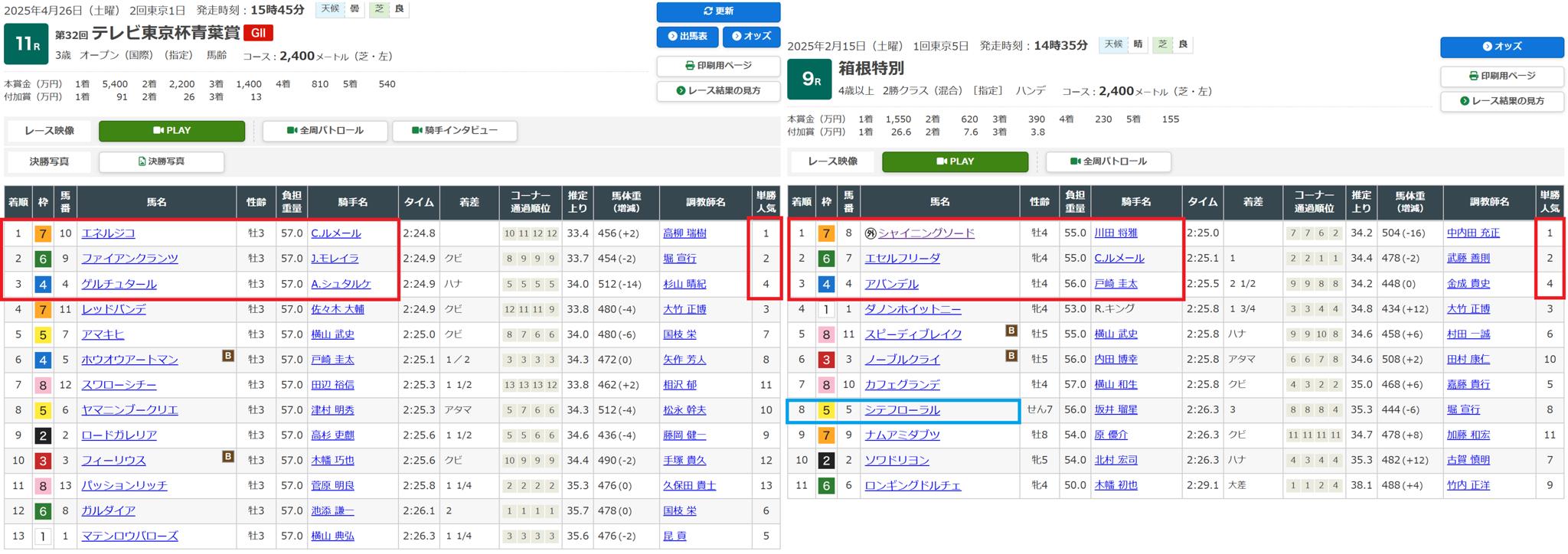
Task: Open オッズ for the テレビ東京杯青葉賞 race
Action: click(751, 36)
